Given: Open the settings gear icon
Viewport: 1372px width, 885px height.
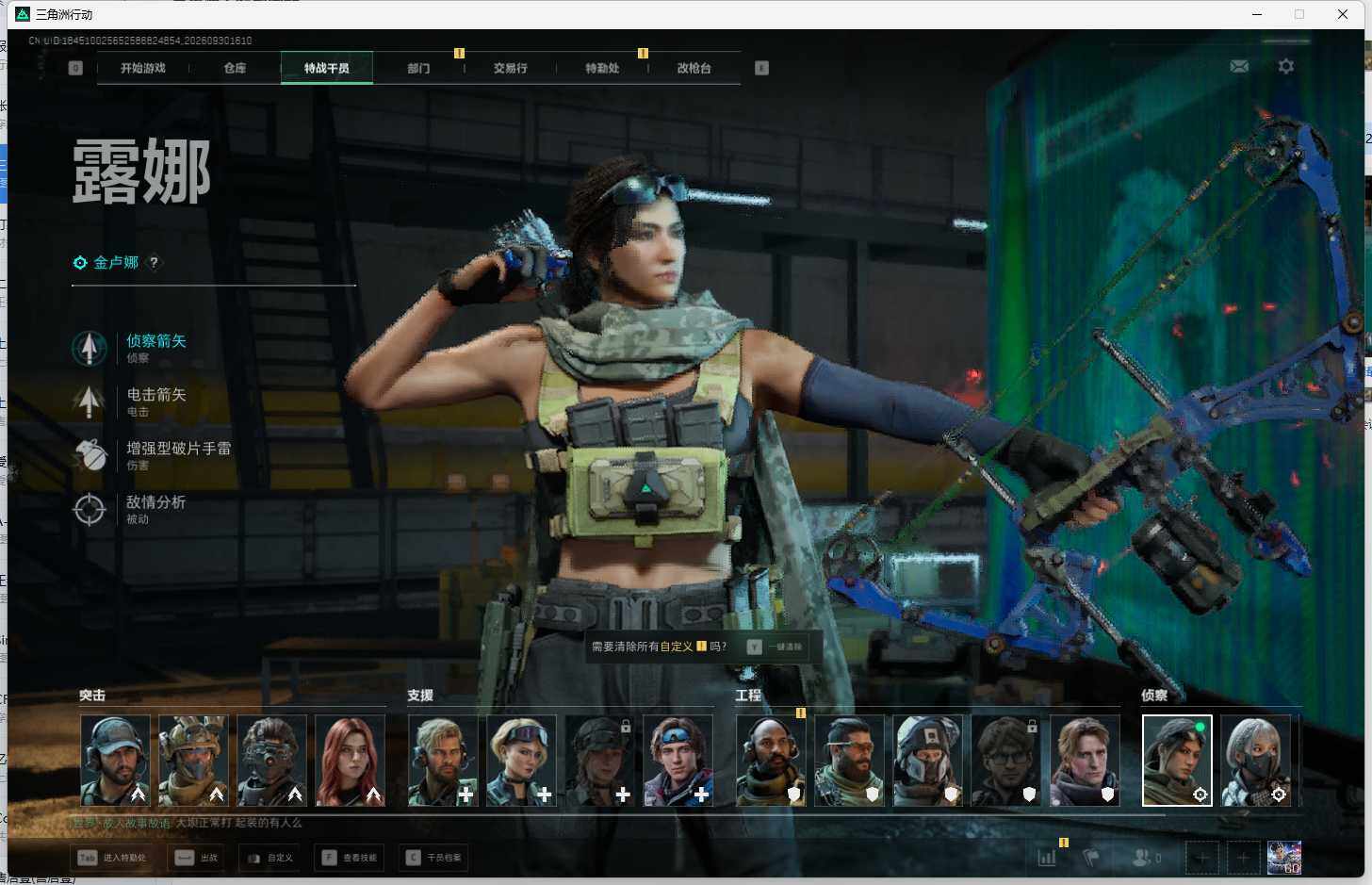Looking at the screenshot, I should click(x=1285, y=67).
